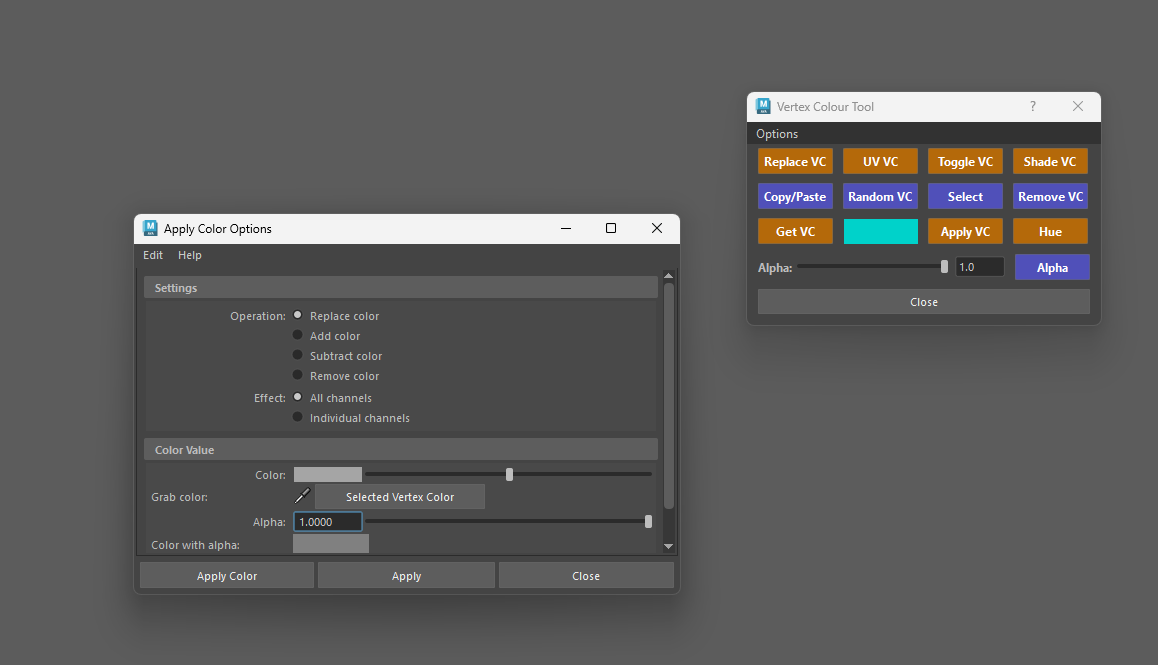Screen dimensions: 1158x665
Task: Click the Apply Color button
Action: 227,576
